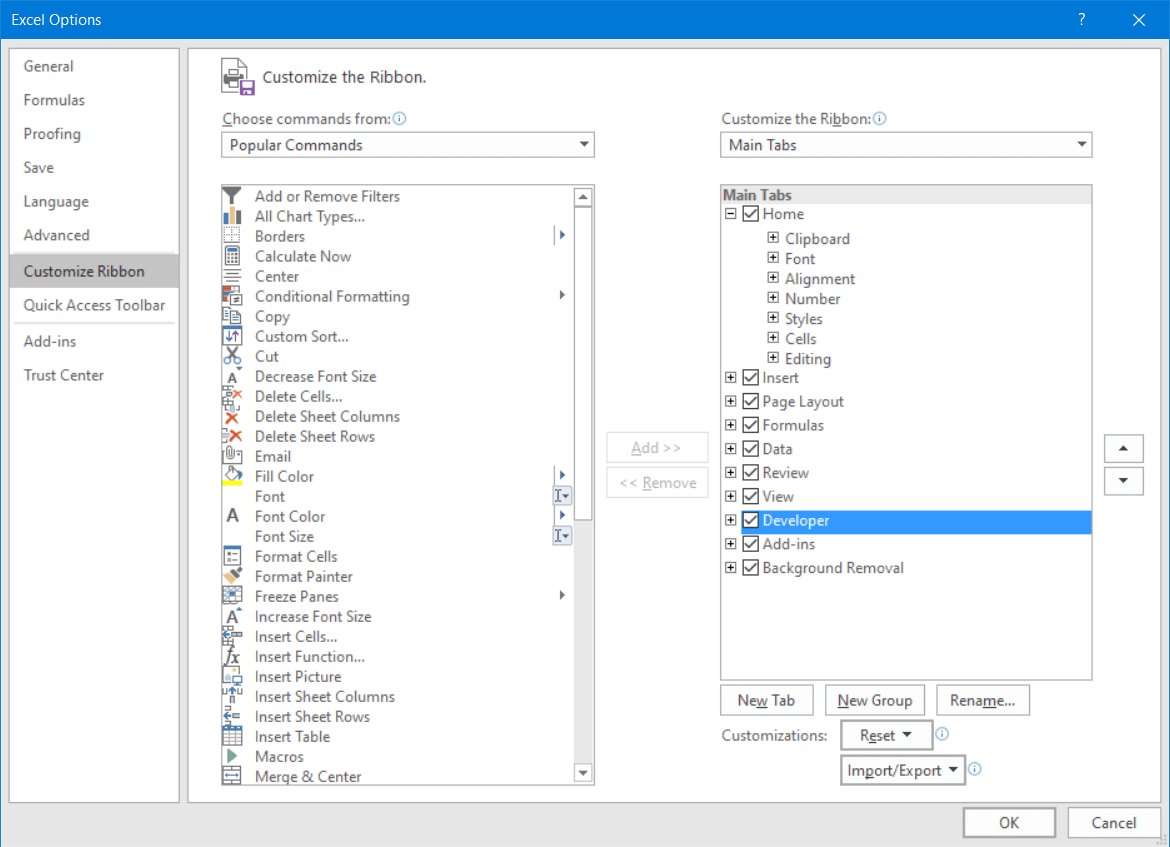Toggle the Add-ins tab checkbox
This screenshot has height=847, width=1170.
coord(751,544)
